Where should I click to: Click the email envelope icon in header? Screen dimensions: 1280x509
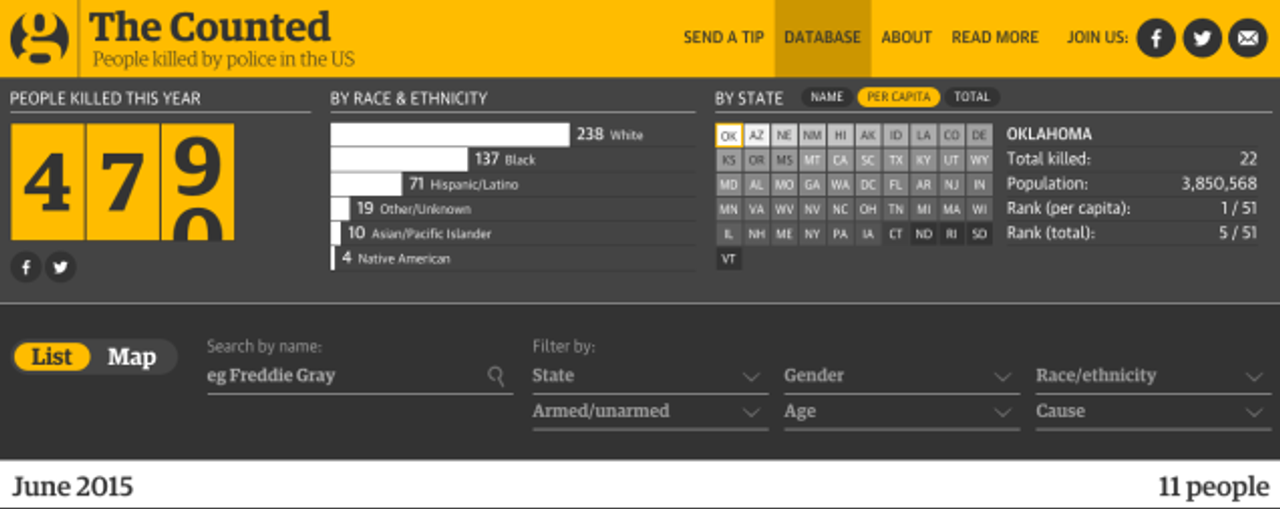coord(1247,38)
